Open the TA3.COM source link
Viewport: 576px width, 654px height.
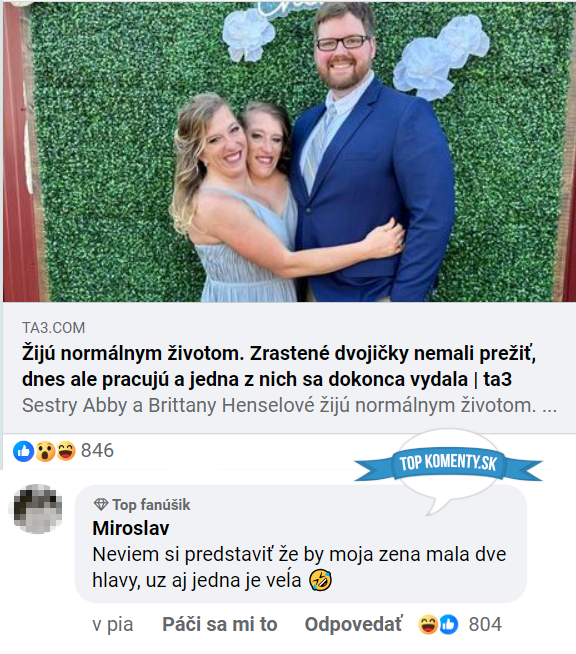(x=53, y=328)
